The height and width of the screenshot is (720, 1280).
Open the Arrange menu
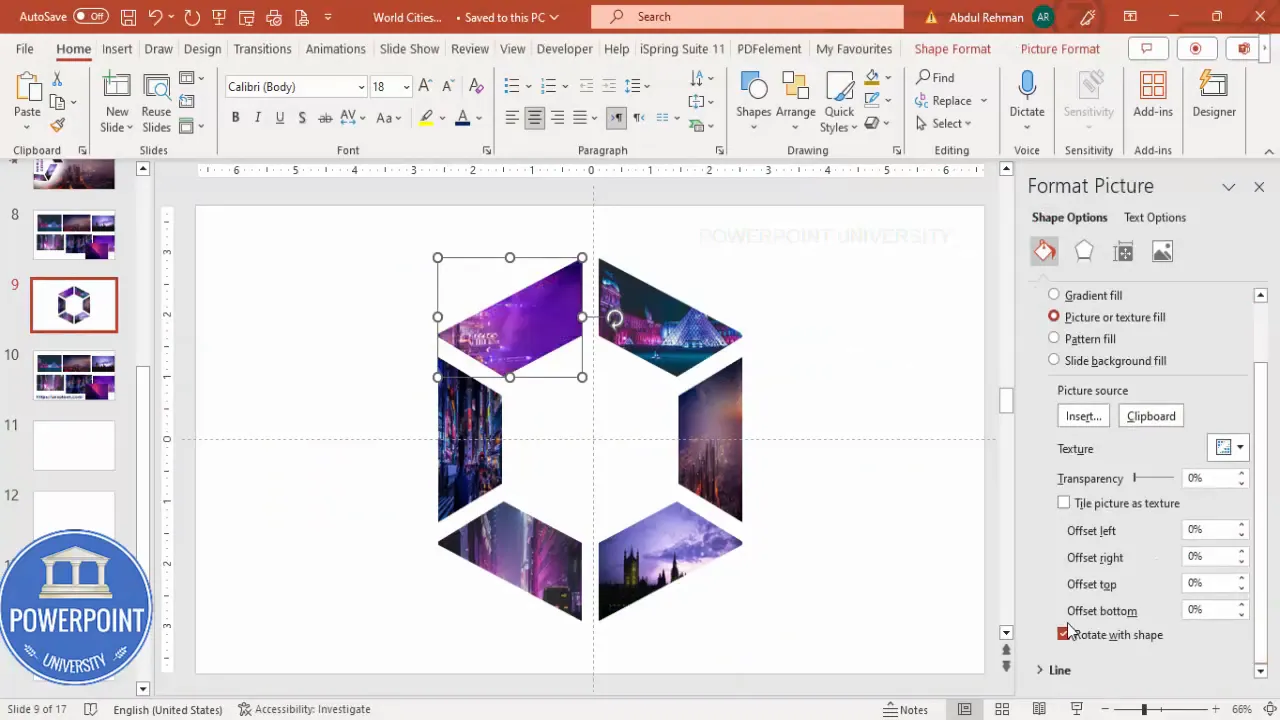coord(795,101)
